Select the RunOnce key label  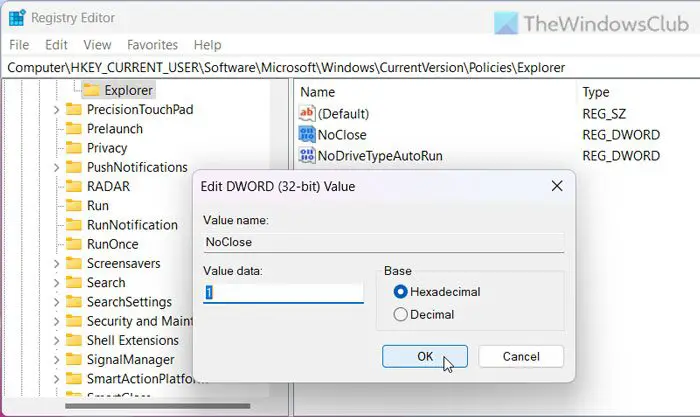[112, 244]
